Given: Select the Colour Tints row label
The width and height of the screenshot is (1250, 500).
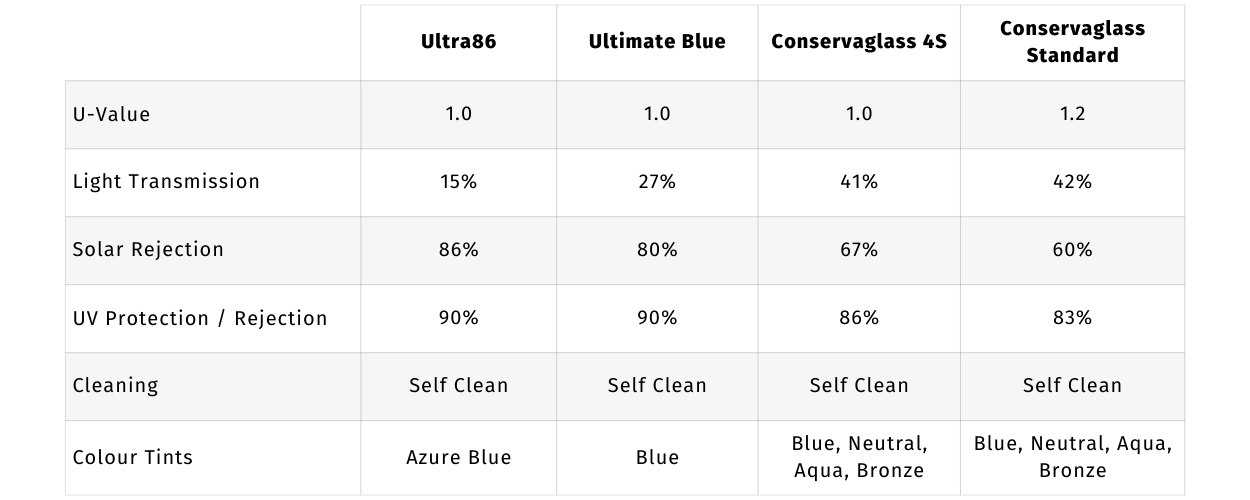Looking at the screenshot, I should (x=133, y=457).
